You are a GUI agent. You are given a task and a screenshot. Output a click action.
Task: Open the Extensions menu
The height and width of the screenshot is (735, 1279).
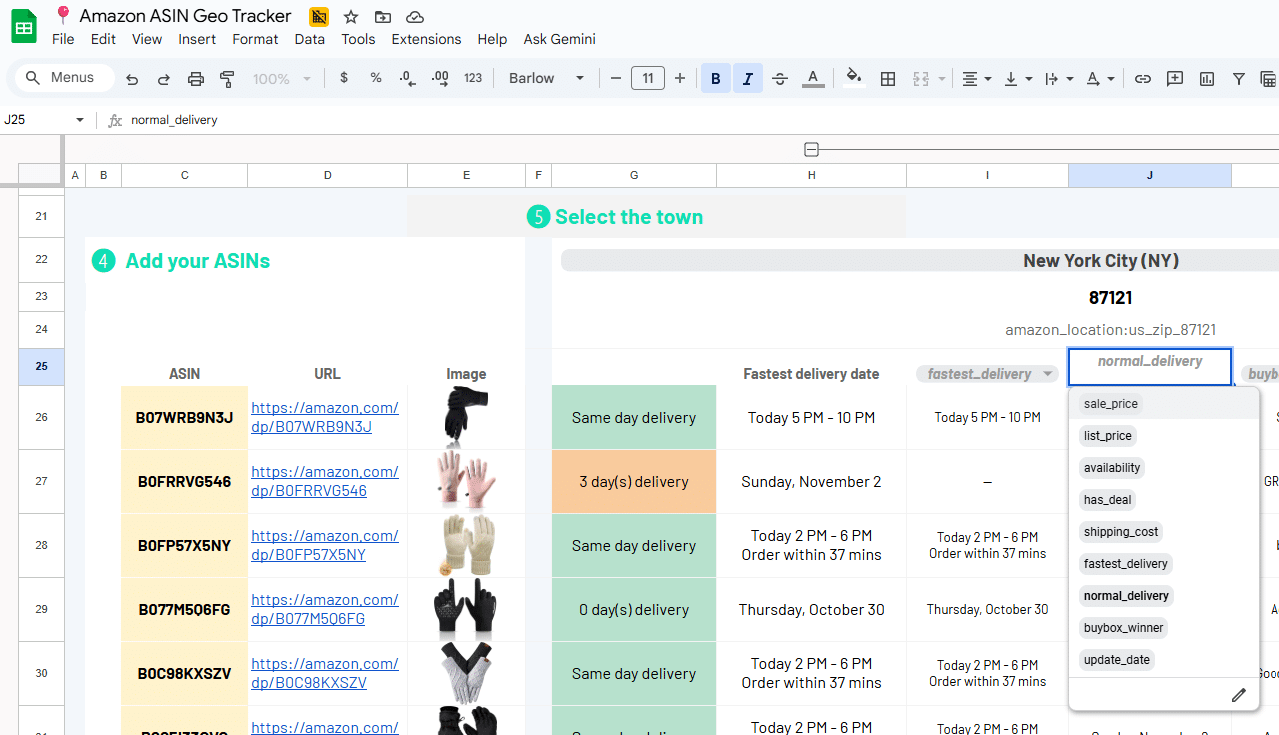[426, 39]
